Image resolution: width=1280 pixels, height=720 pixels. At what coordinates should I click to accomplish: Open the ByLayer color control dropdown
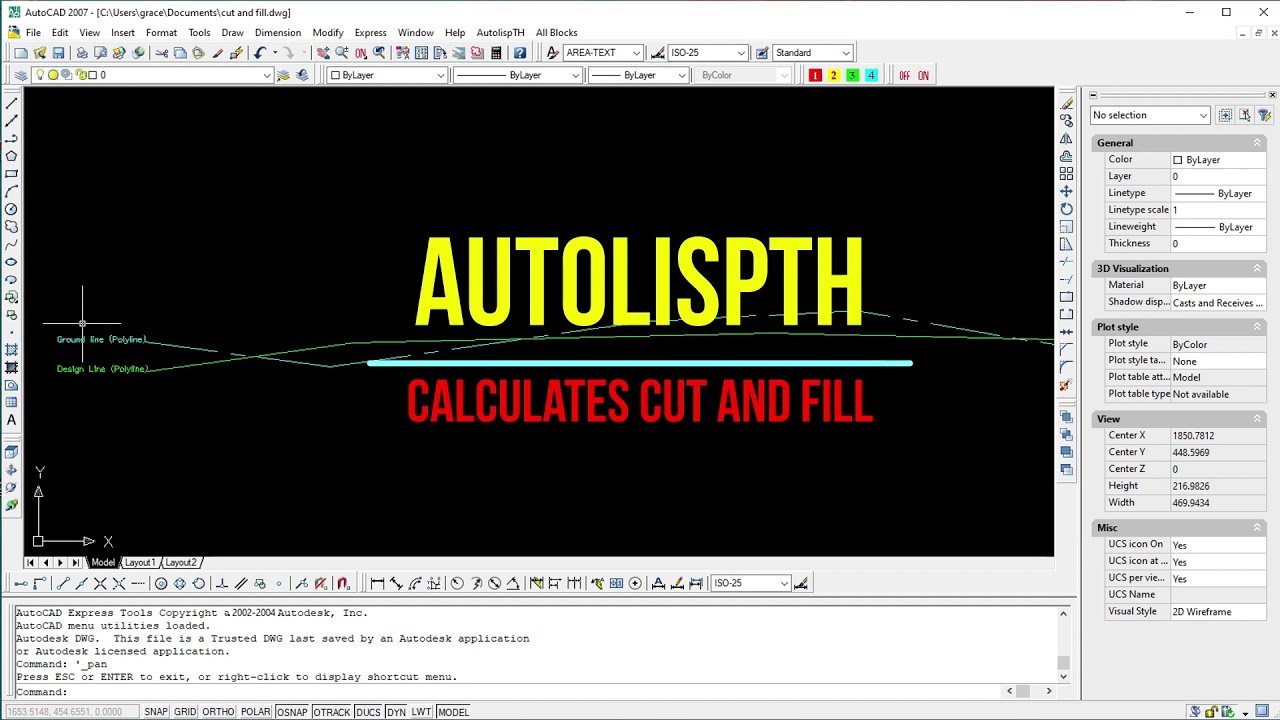pyautogui.click(x=387, y=75)
